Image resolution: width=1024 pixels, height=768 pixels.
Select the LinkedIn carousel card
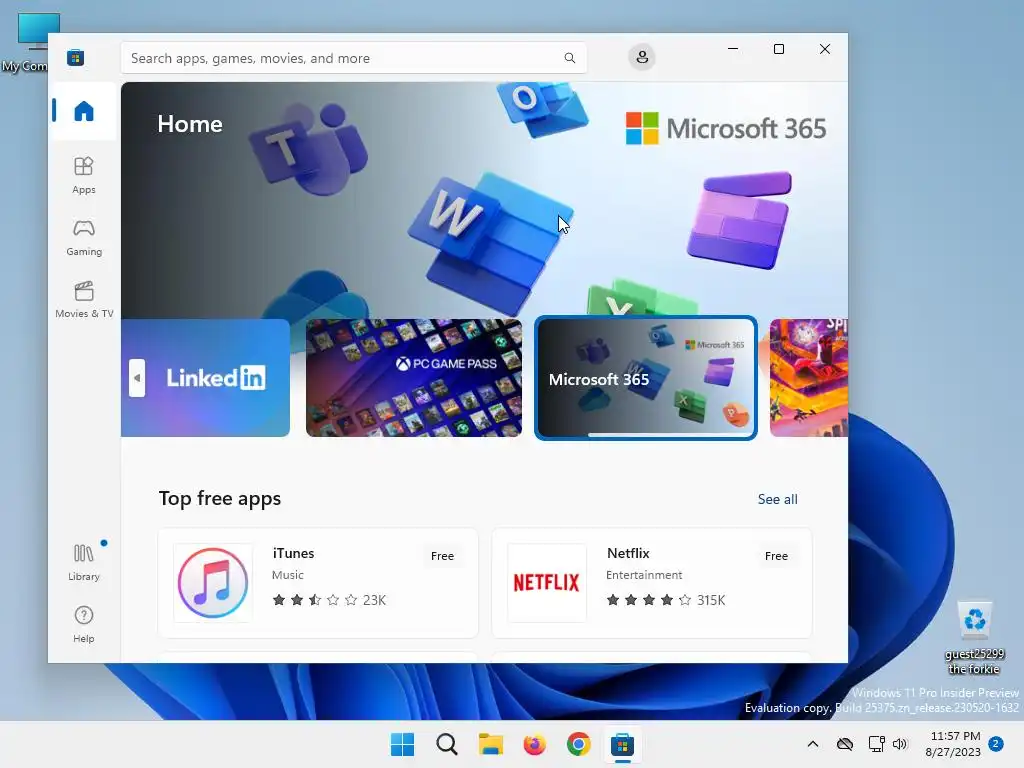click(x=205, y=377)
